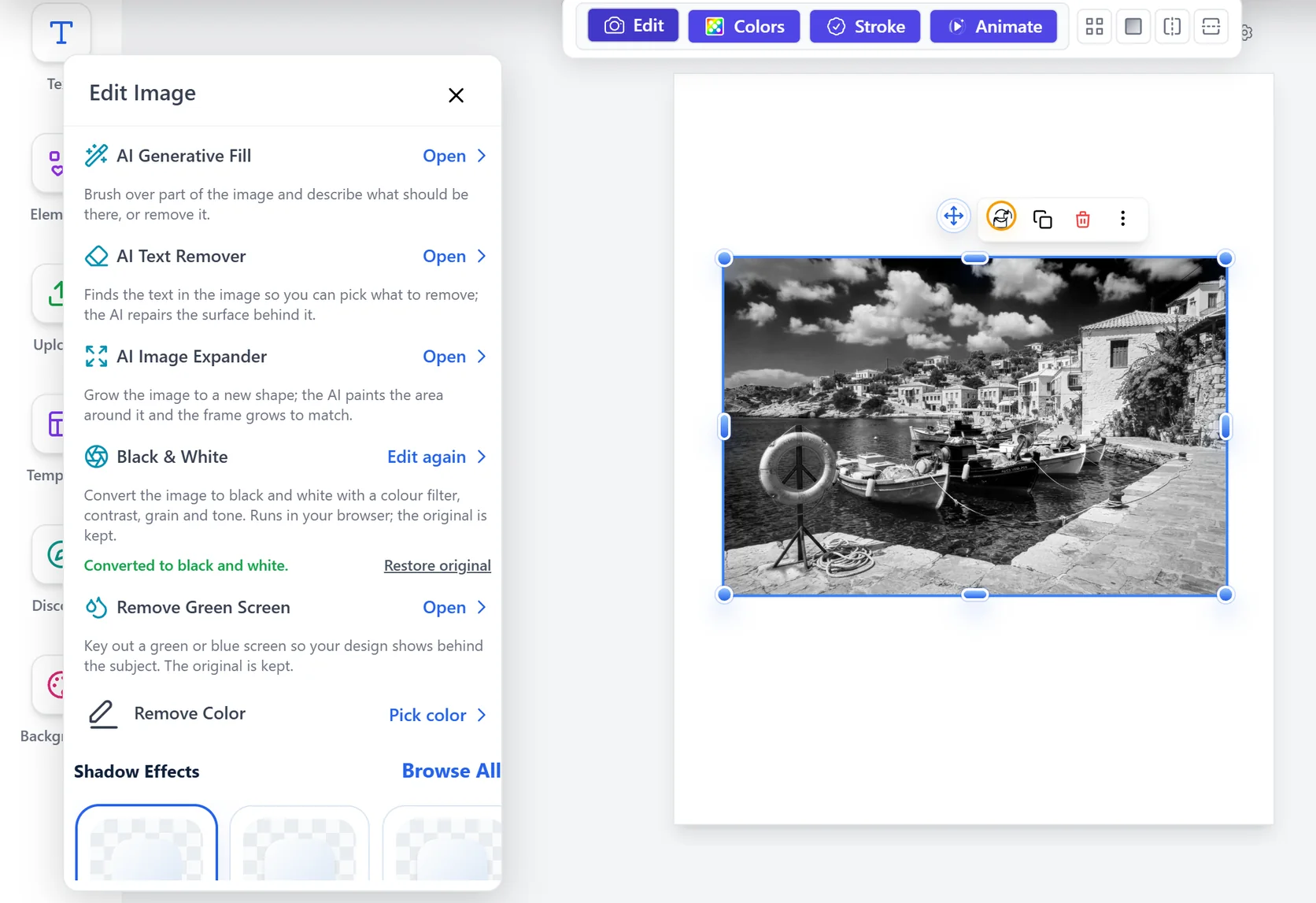
Task: Click the four-squares grid icon in top toolbar
Action: coord(1094,27)
